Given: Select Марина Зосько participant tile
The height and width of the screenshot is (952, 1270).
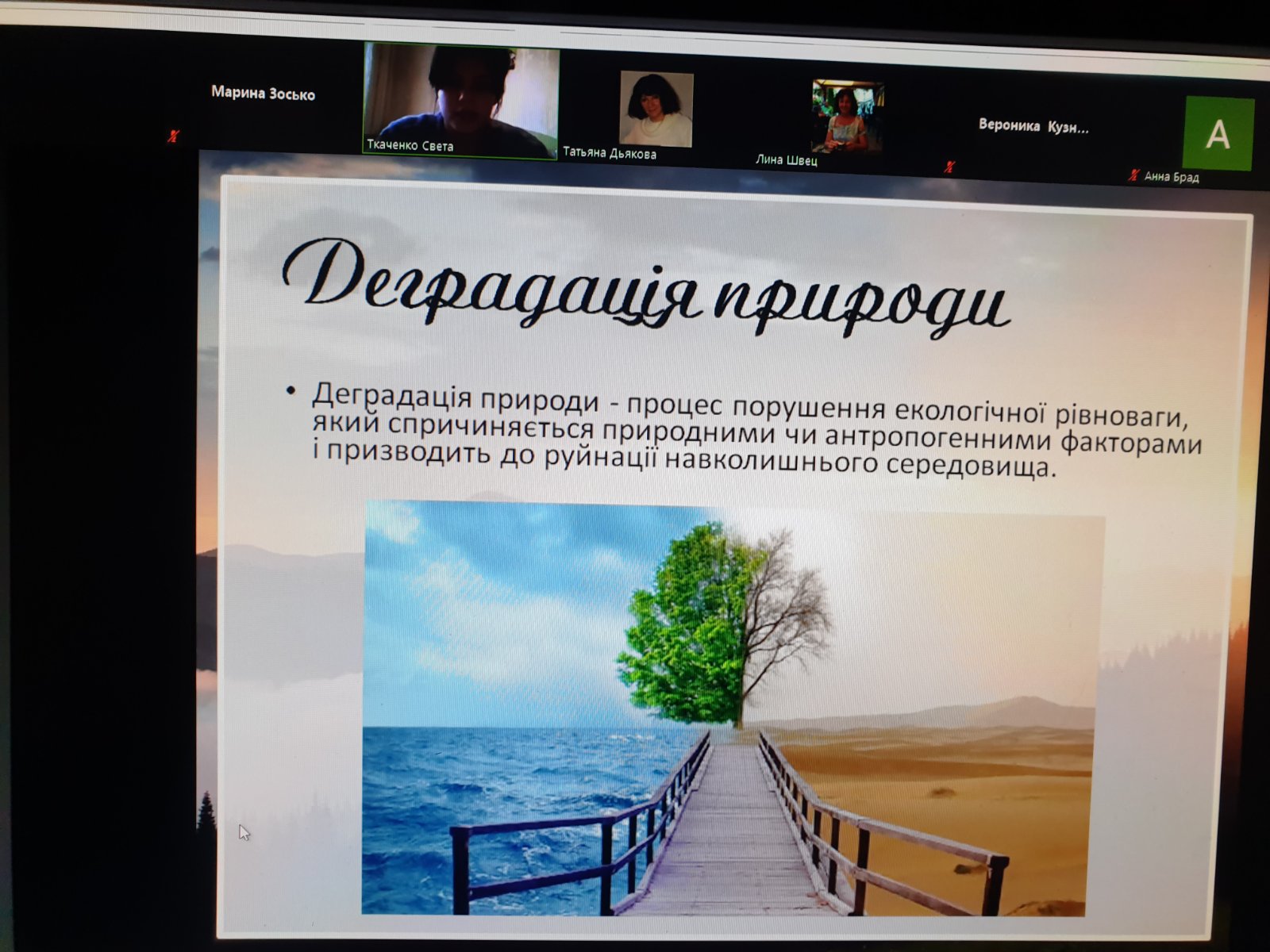Looking at the screenshot, I should click(x=263, y=94).
